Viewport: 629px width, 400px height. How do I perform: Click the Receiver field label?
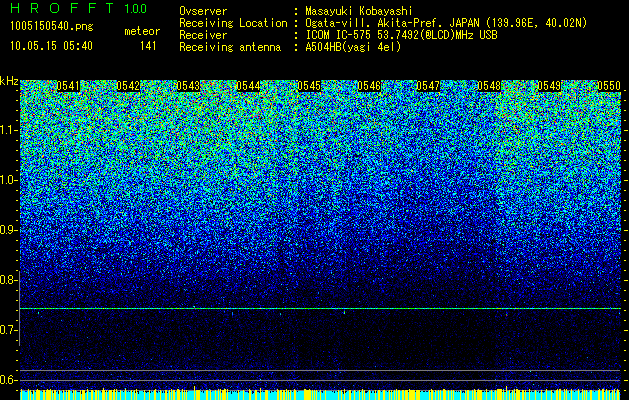click(203, 35)
